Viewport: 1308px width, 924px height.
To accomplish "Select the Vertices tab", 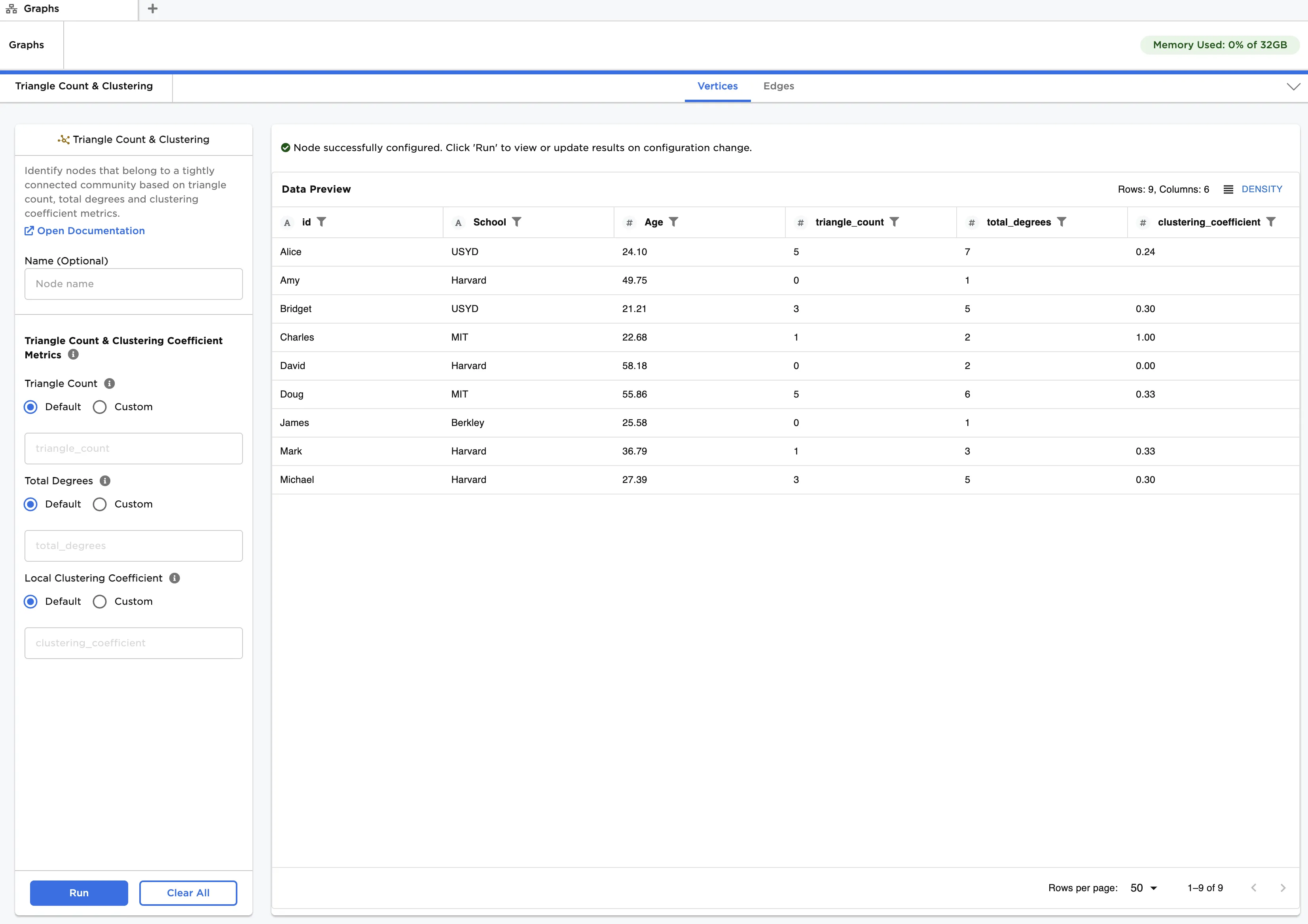I will tap(717, 86).
